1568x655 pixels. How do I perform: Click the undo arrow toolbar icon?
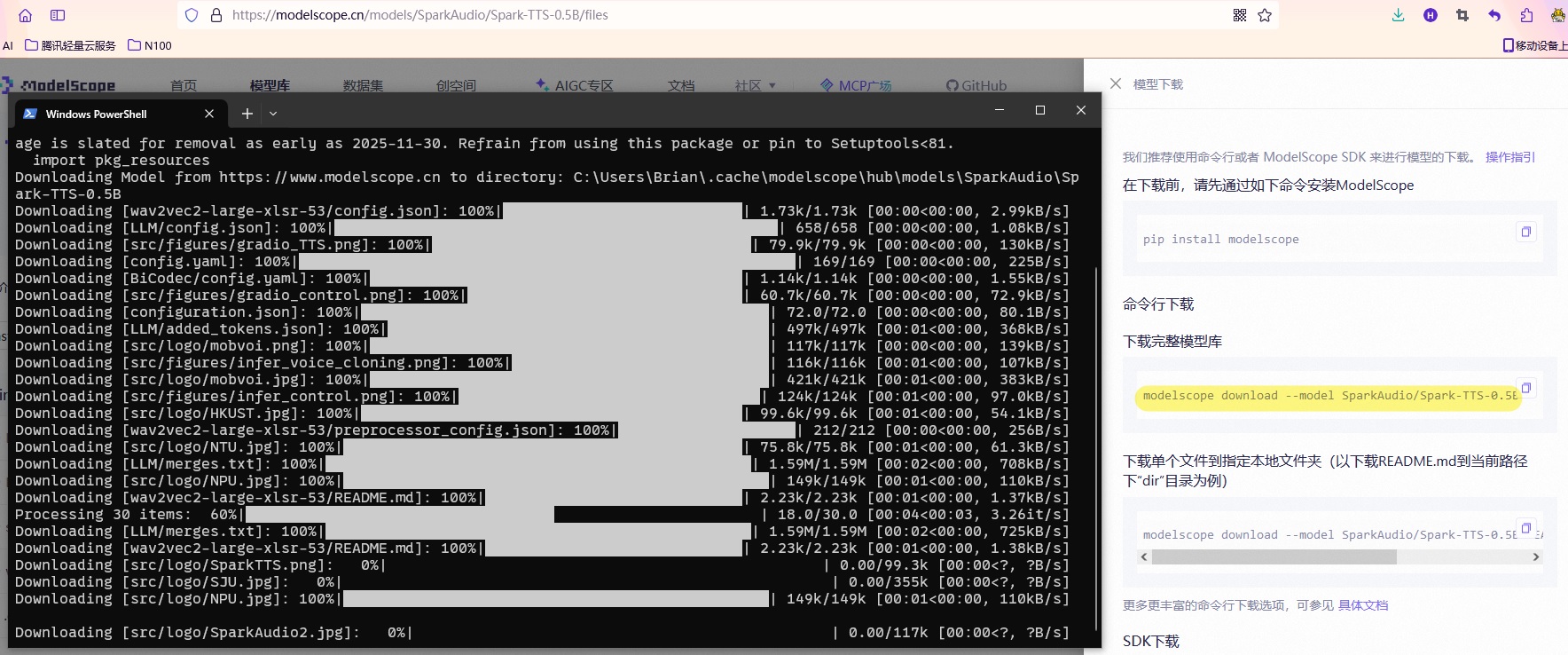[x=1494, y=15]
